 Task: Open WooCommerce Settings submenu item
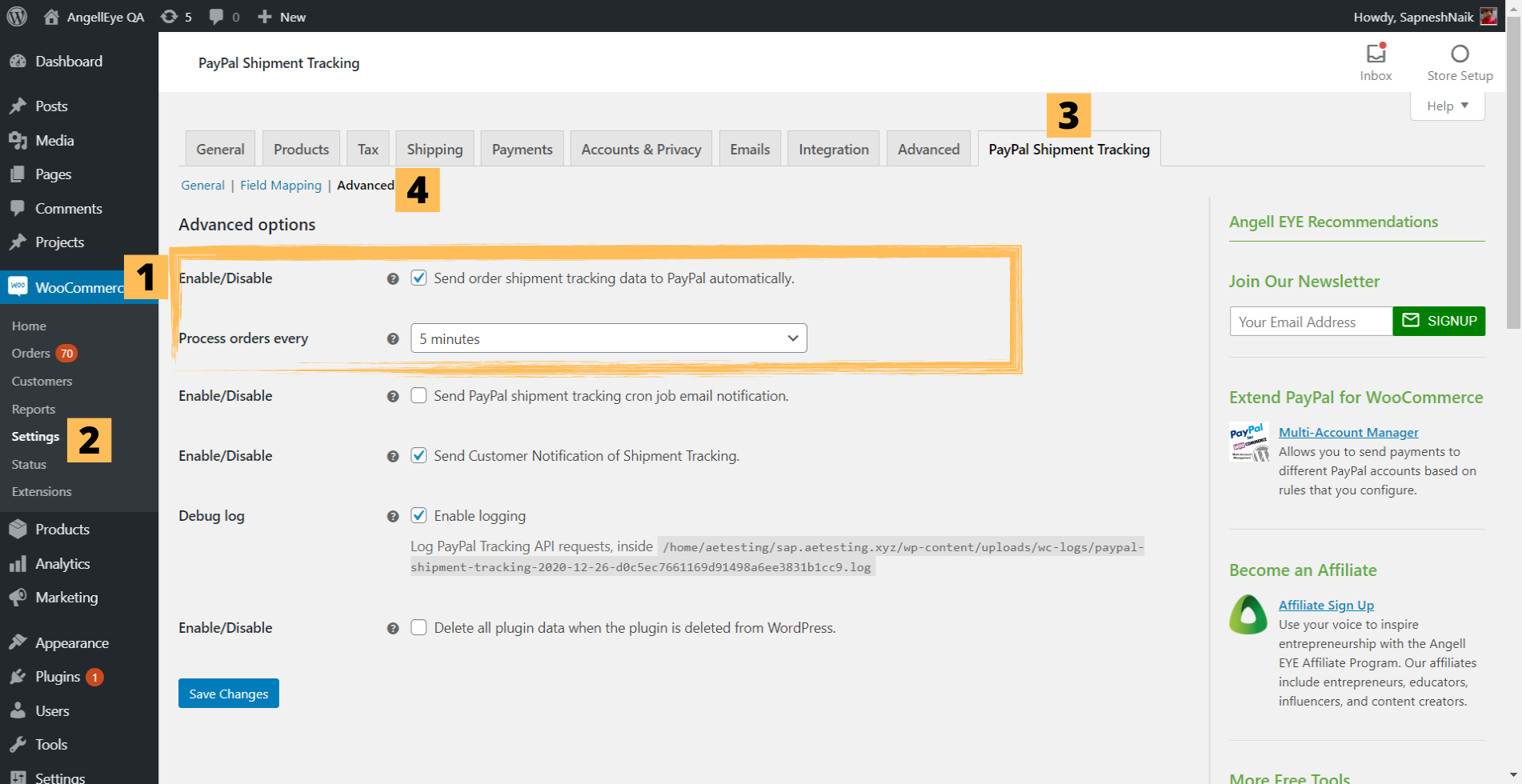pyautogui.click(x=35, y=436)
